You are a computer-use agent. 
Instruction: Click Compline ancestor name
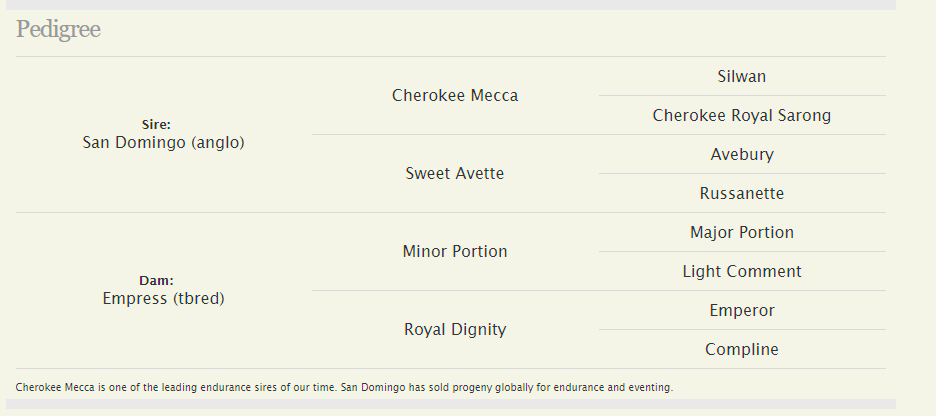pos(742,349)
